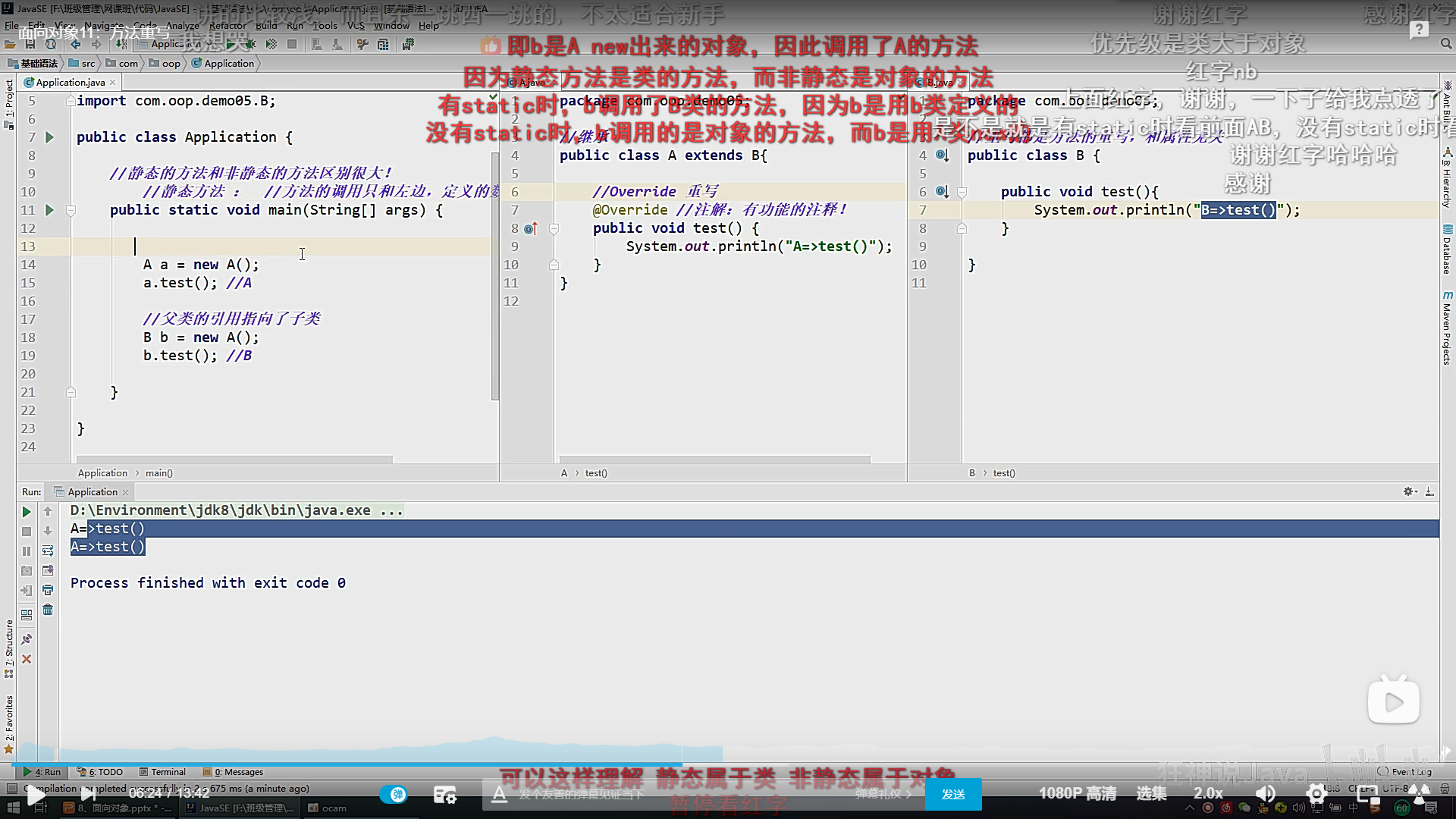Open the 1080P 高清 quality selector
The image size is (1456, 819).
coord(1077,793)
